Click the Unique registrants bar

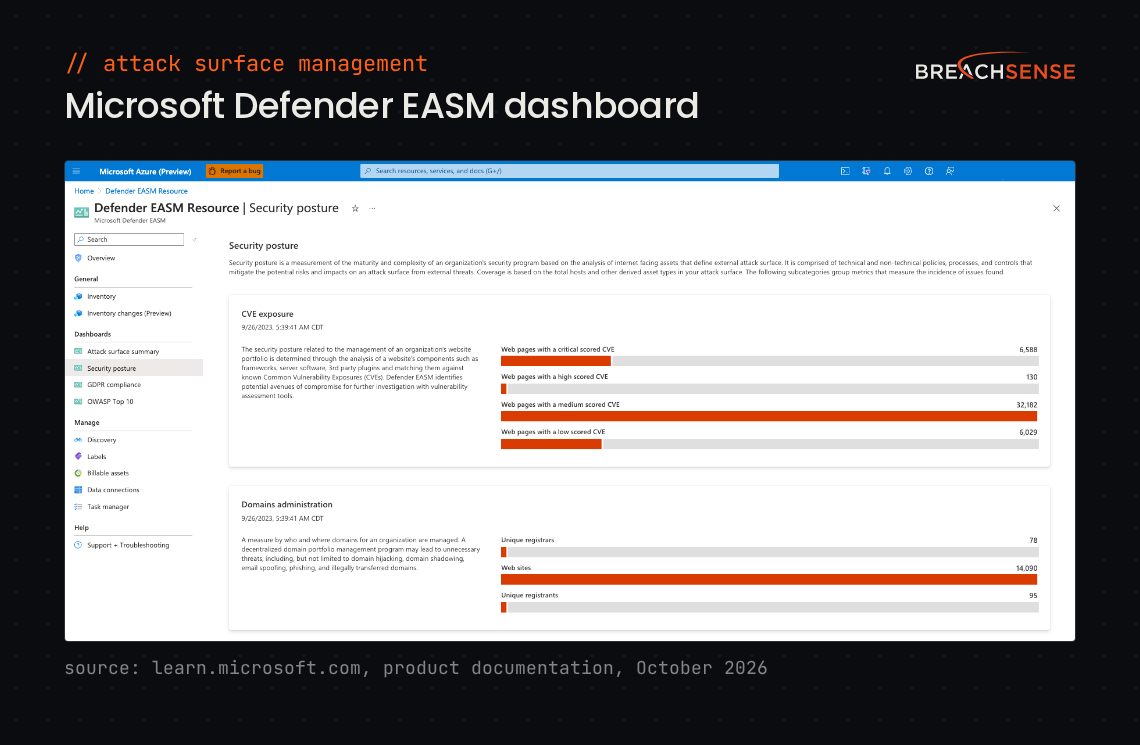769,607
